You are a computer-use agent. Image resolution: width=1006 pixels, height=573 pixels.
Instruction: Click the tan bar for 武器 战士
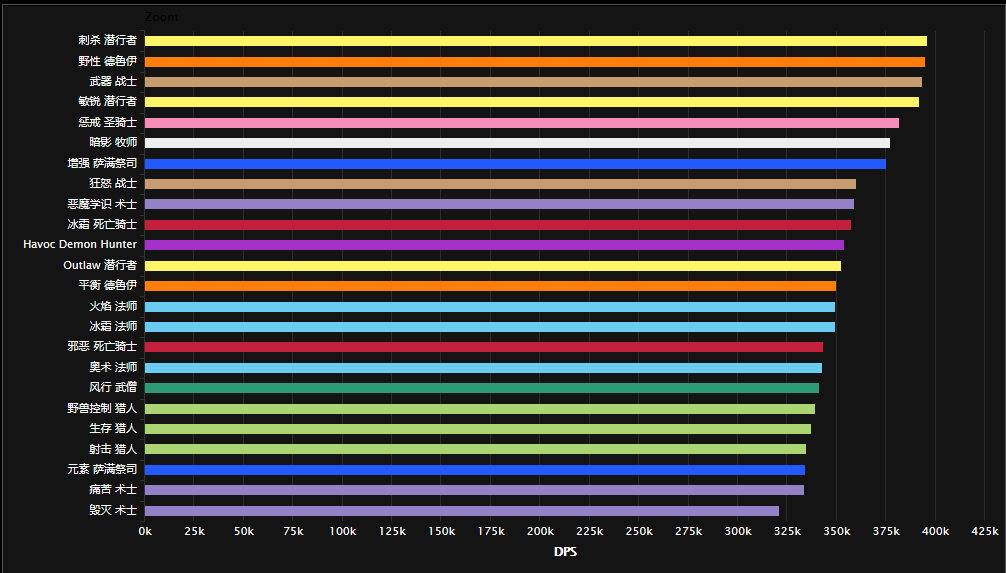533,82
